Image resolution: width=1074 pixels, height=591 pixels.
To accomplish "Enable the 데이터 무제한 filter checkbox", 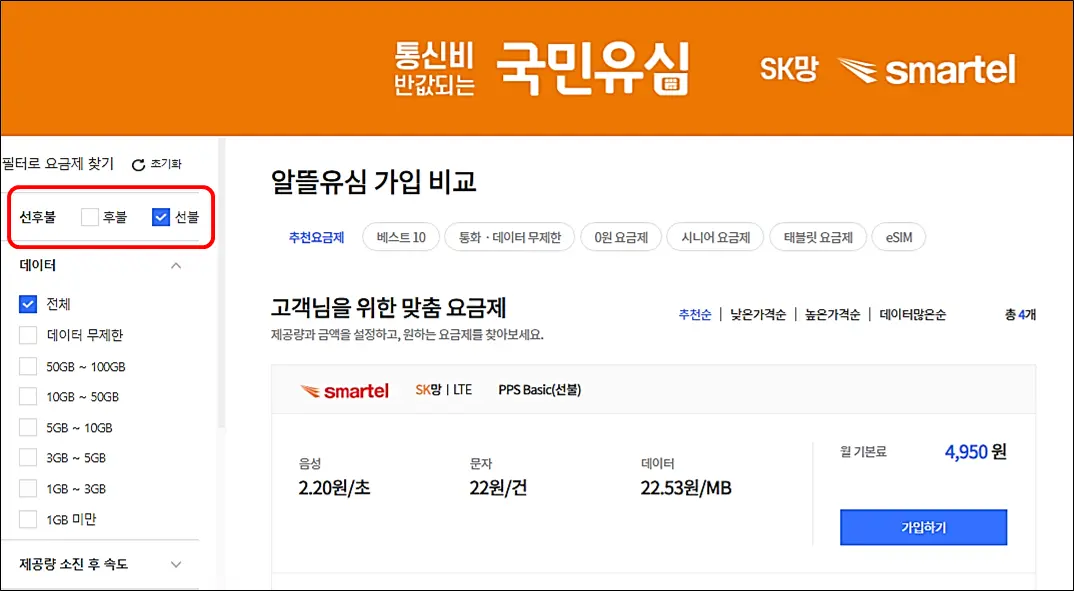I will [x=28, y=334].
